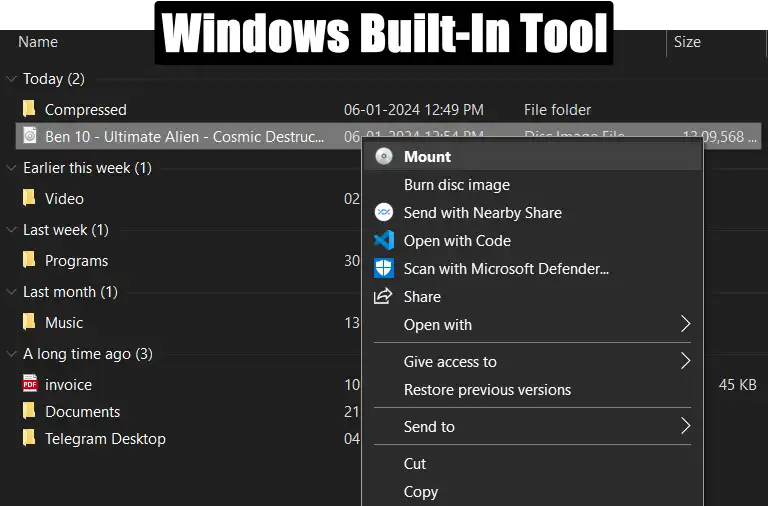768x506 pixels.
Task: Select the Telegram Desktop folder name
Action: (105, 439)
